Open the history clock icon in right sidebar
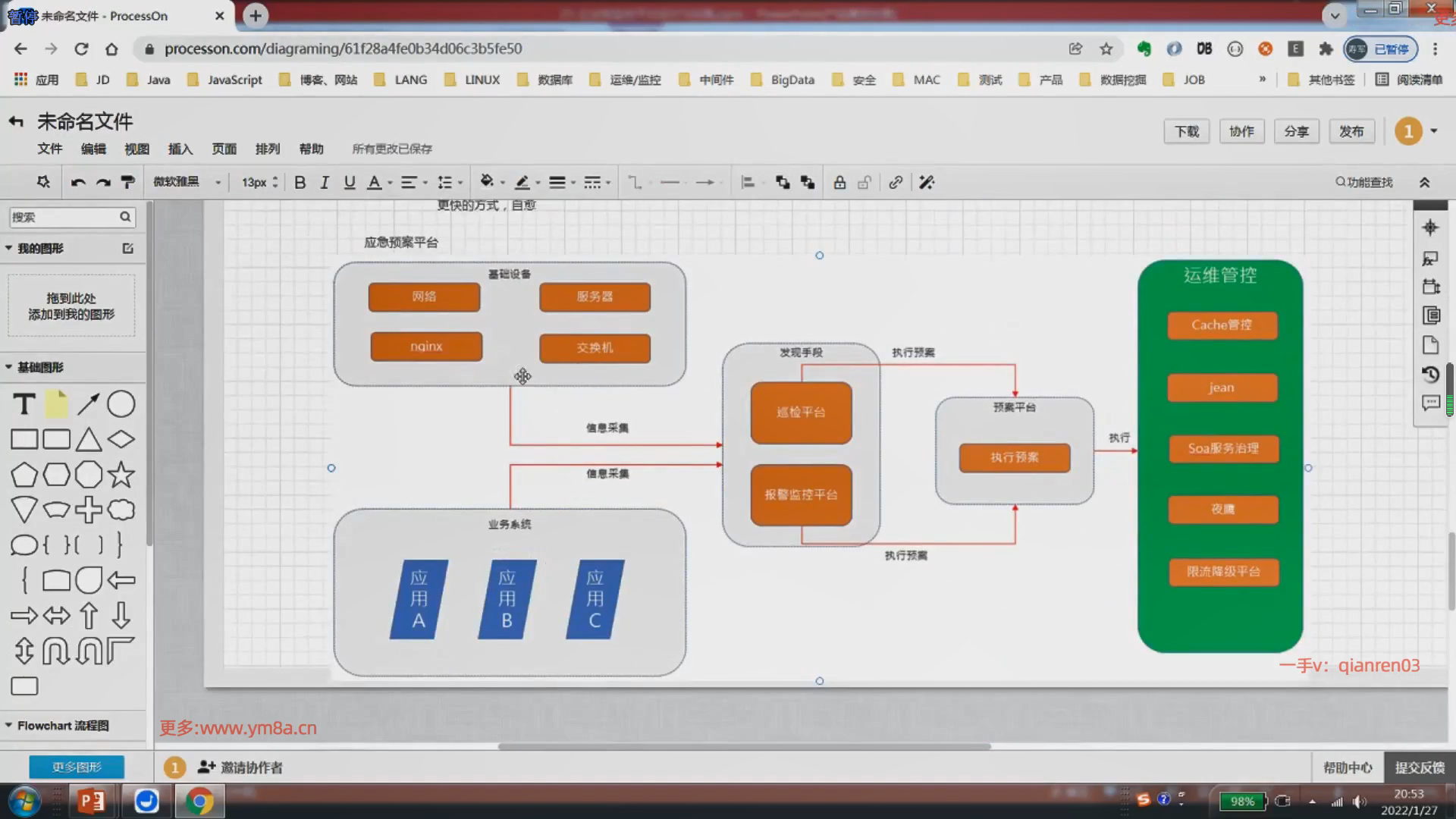Viewport: 1456px width, 819px height. (x=1430, y=375)
